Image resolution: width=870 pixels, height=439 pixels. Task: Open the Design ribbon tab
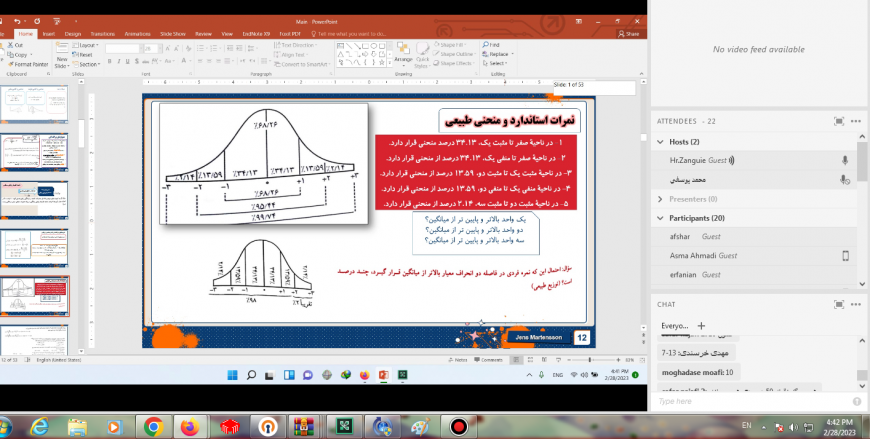point(73,34)
